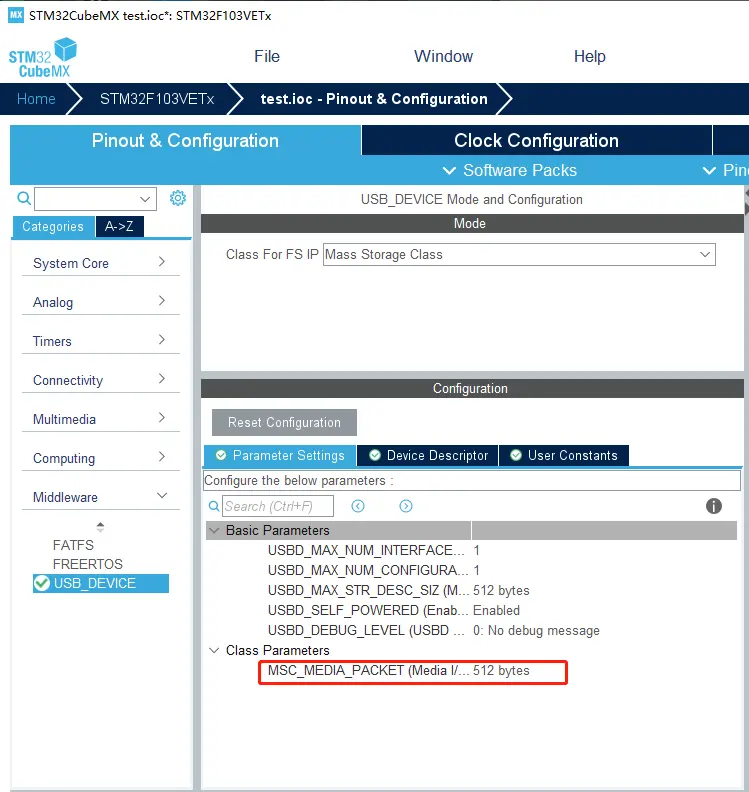Switch to the Parameter Settings tab

(x=280, y=456)
